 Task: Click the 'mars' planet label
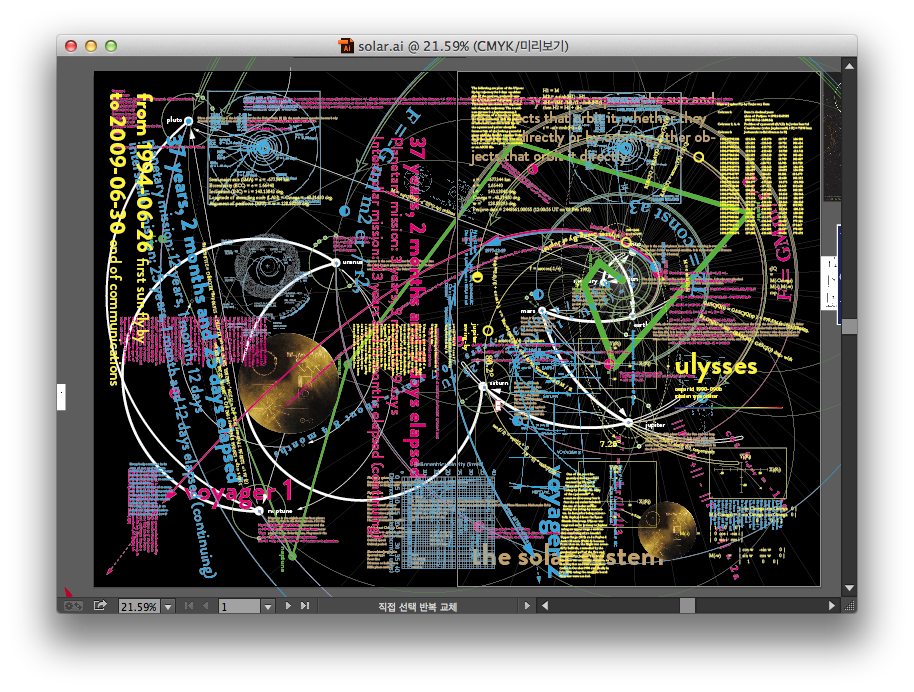(x=528, y=311)
